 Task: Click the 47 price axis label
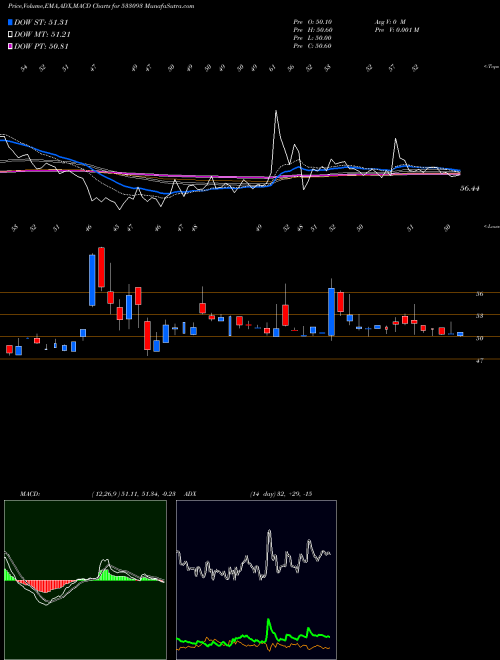click(x=479, y=361)
